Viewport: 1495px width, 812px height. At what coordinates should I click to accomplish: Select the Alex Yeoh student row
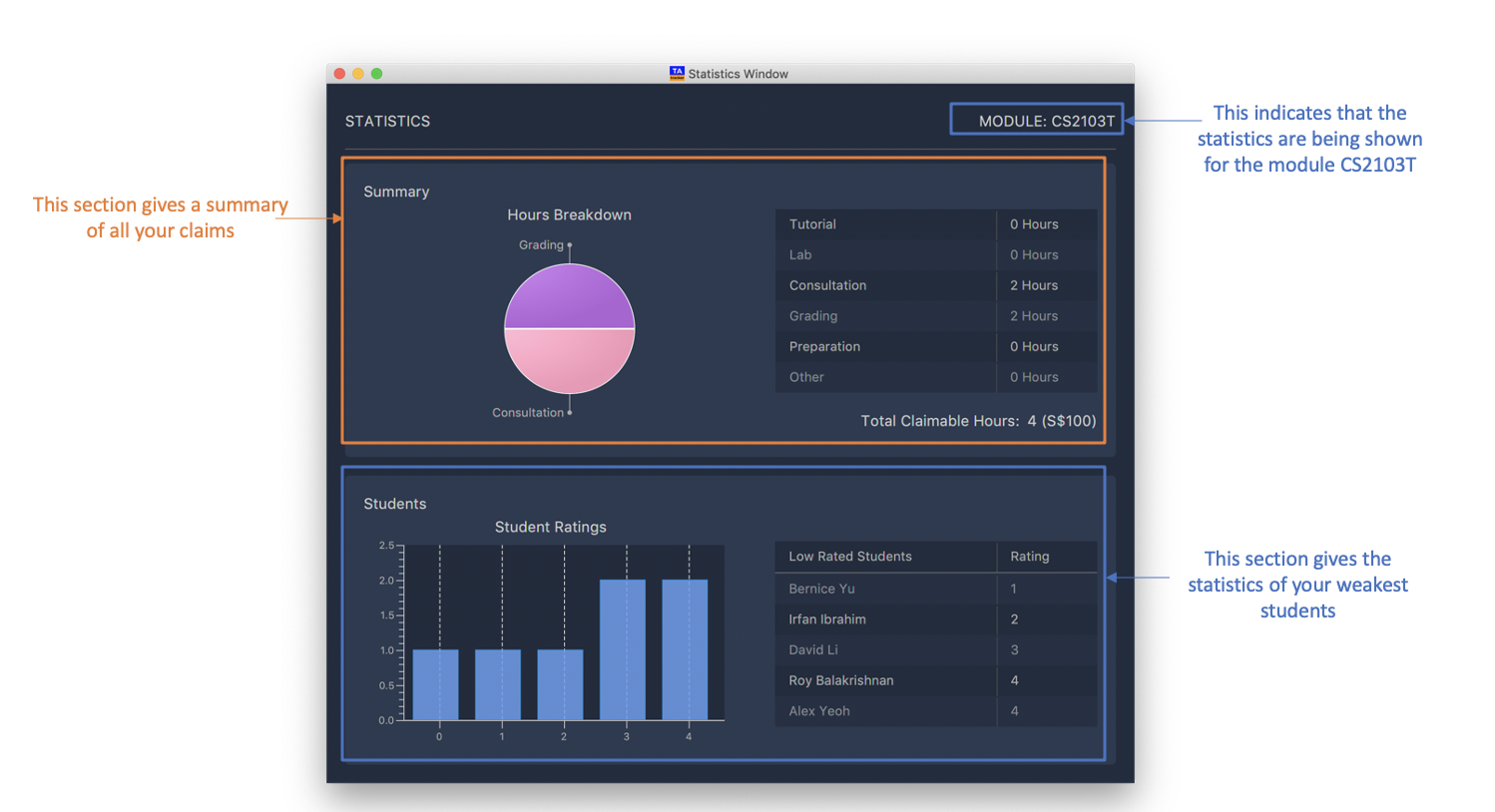(936, 711)
